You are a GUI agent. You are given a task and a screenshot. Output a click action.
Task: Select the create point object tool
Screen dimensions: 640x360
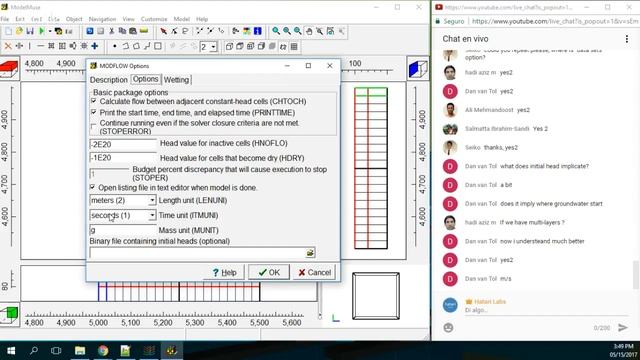[x=115, y=46]
